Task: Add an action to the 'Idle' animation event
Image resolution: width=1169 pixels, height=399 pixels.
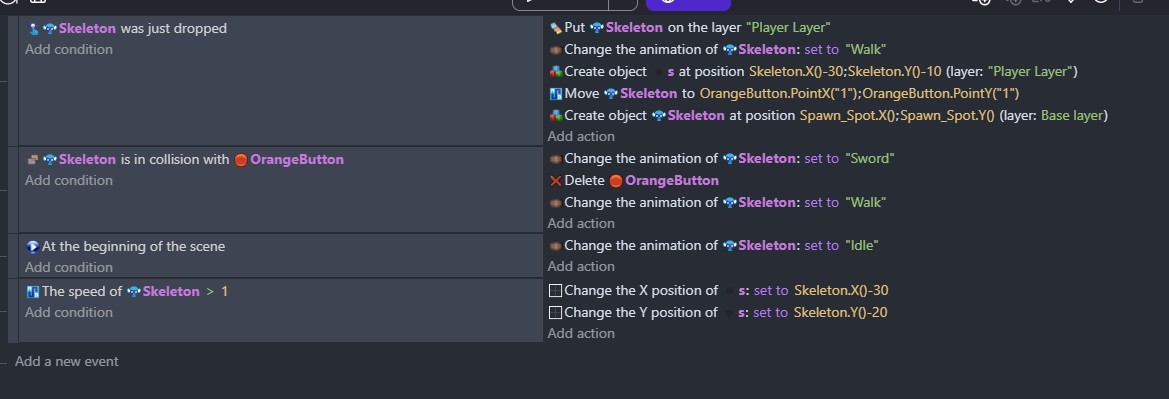Action: 581,267
